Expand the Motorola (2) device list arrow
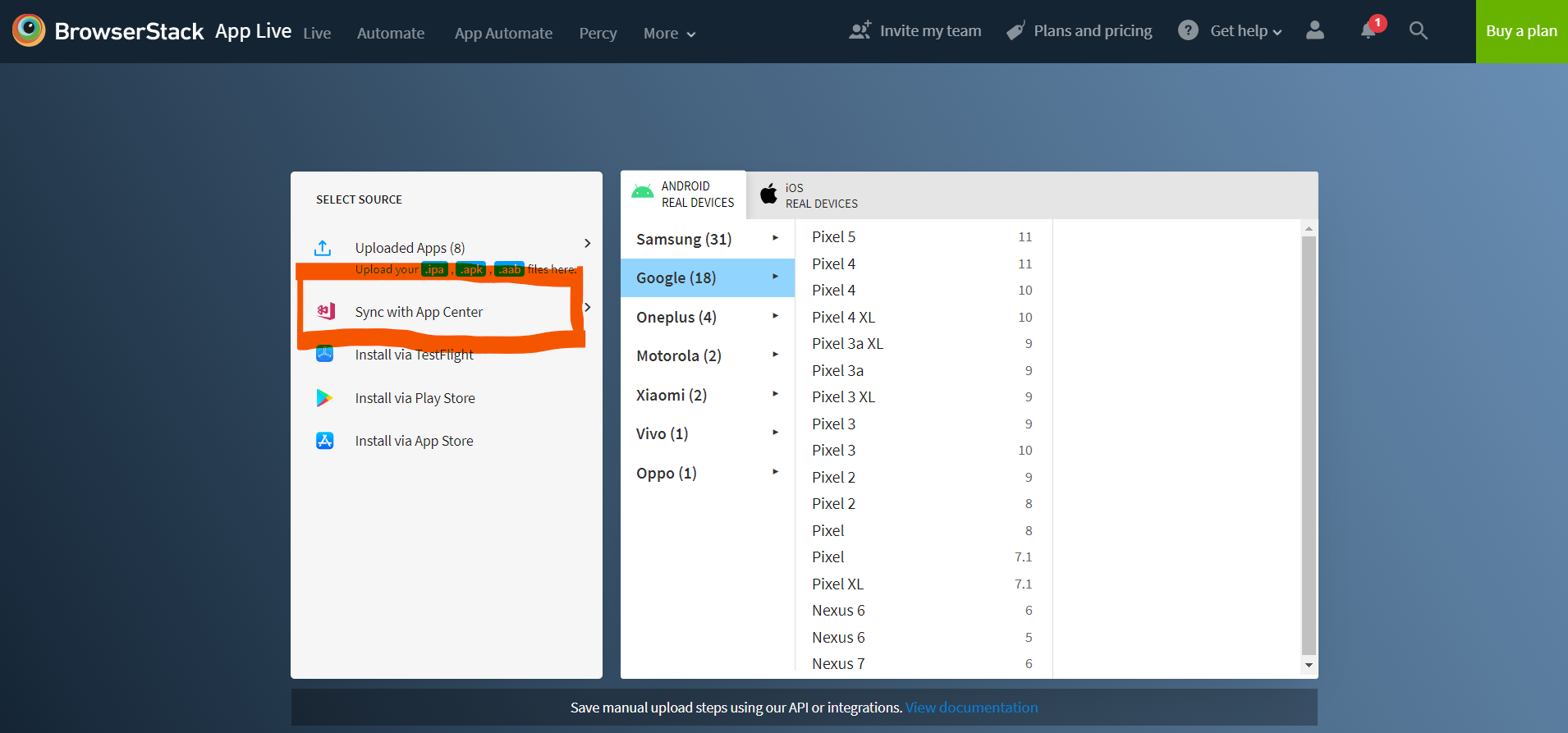Screen dimensions: 1568x733 coord(775,354)
